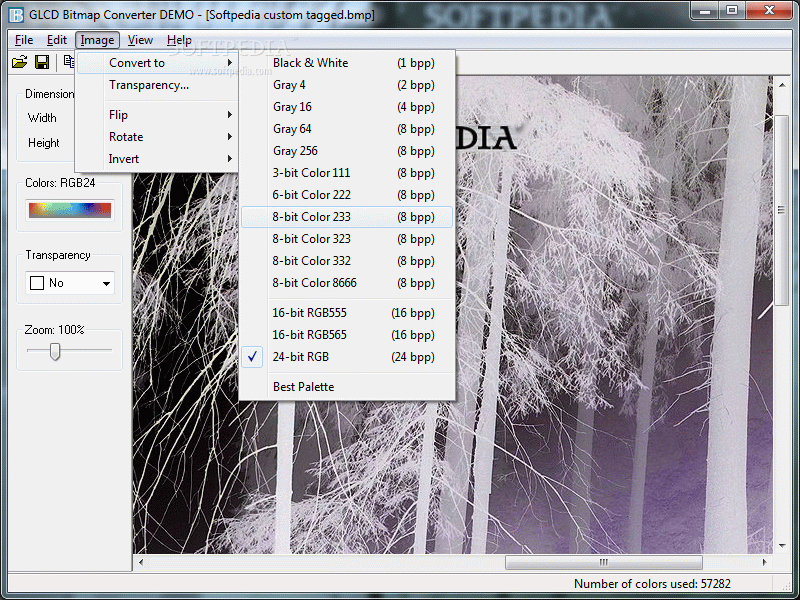Click the Open file folder icon
Viewport: 800px width, 600px height.
tap(19, 62)
